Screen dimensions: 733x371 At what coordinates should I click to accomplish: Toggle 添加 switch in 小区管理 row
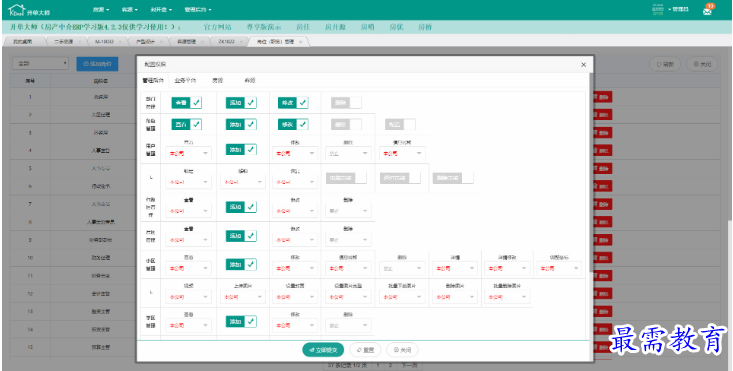(241, 264)
